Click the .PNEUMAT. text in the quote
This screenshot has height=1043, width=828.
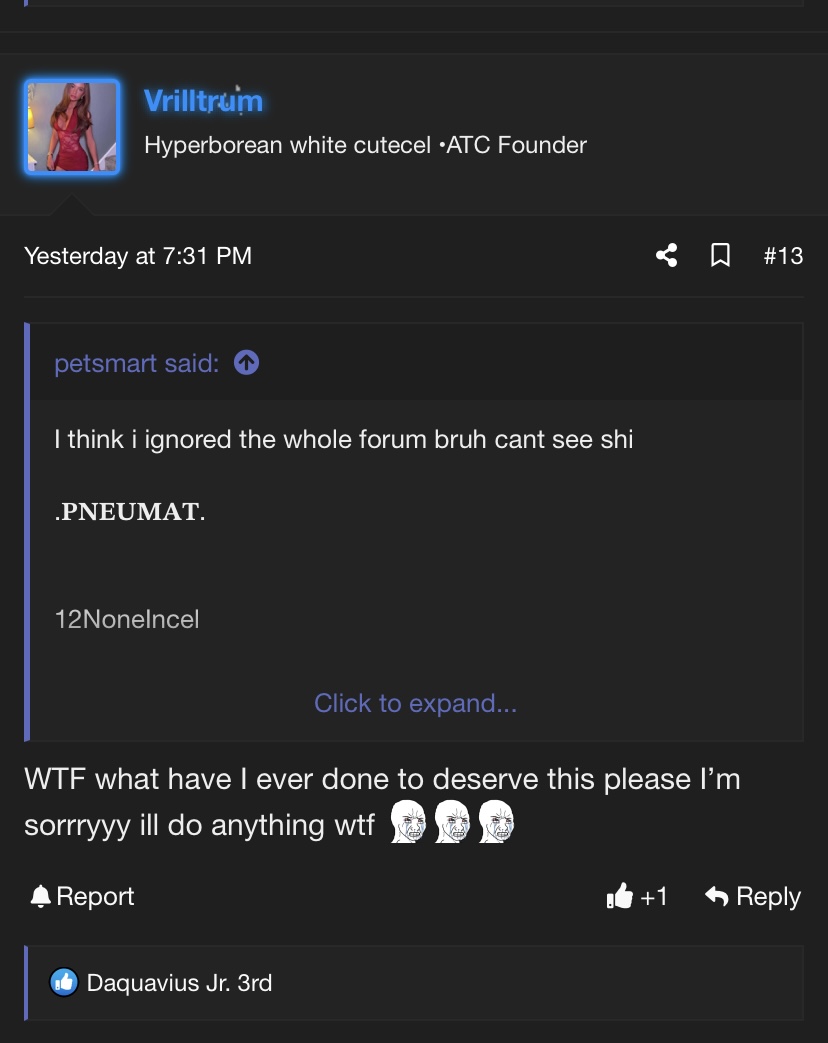pos(130,512)
